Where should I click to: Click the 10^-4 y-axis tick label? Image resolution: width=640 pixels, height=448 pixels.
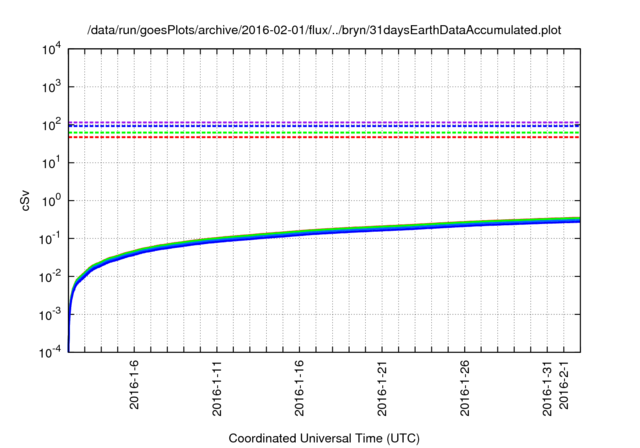coord(50,352)
